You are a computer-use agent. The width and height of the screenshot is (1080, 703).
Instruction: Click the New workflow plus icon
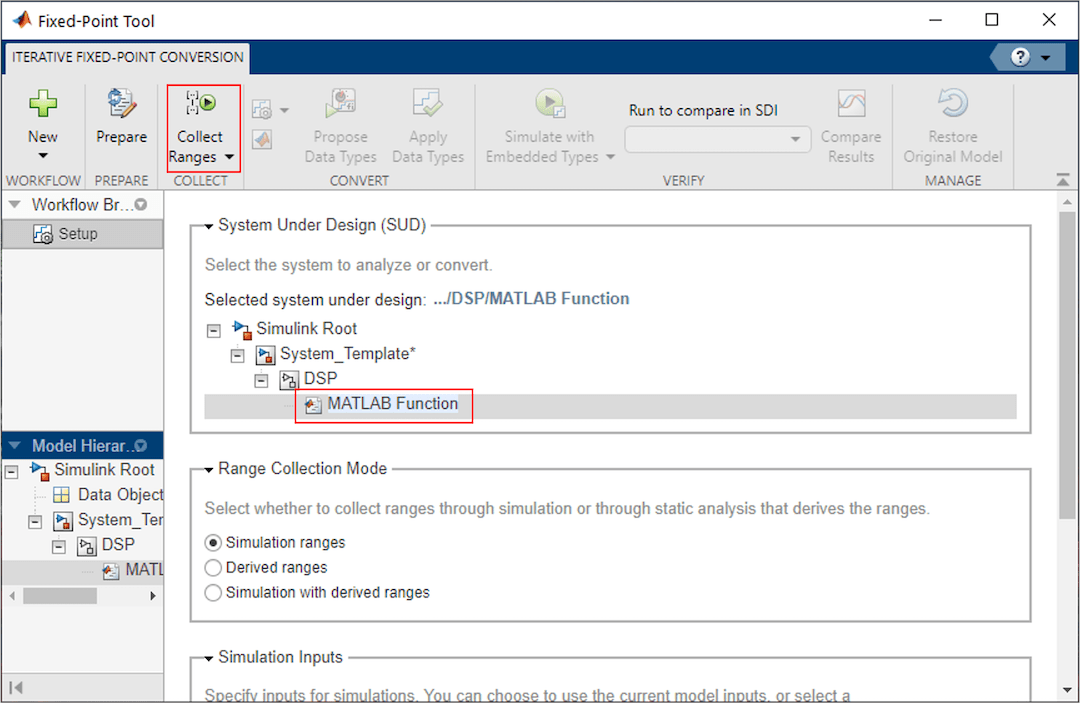pos(42,105)
